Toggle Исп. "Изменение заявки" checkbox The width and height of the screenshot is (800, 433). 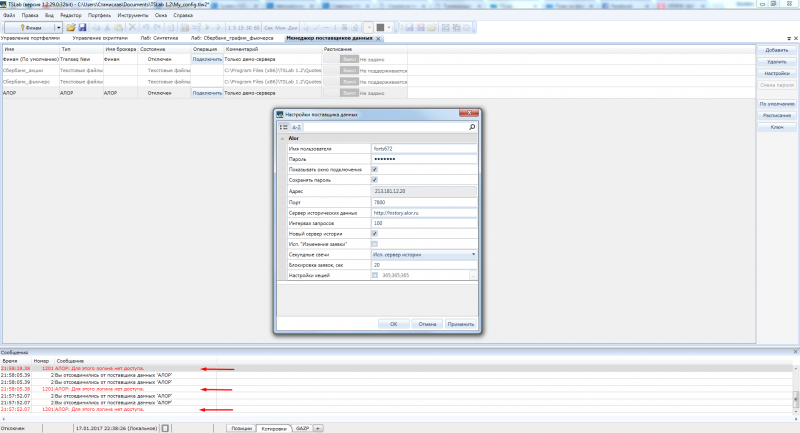[x=374, y=244]
